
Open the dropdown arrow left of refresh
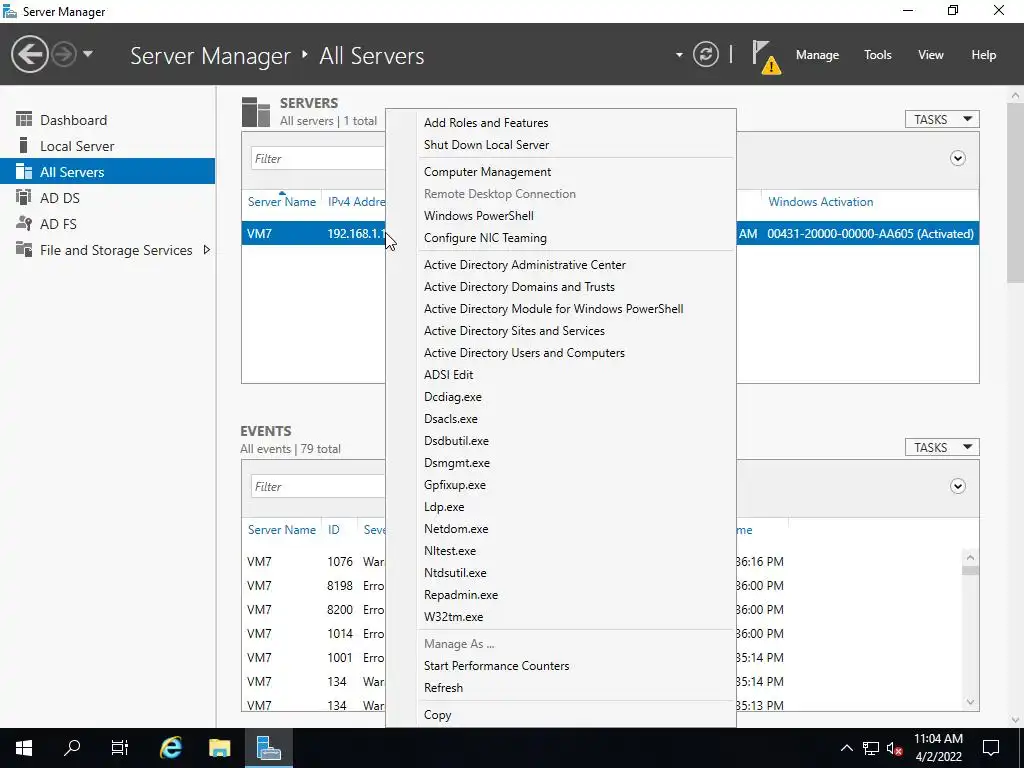pos(679,55)
